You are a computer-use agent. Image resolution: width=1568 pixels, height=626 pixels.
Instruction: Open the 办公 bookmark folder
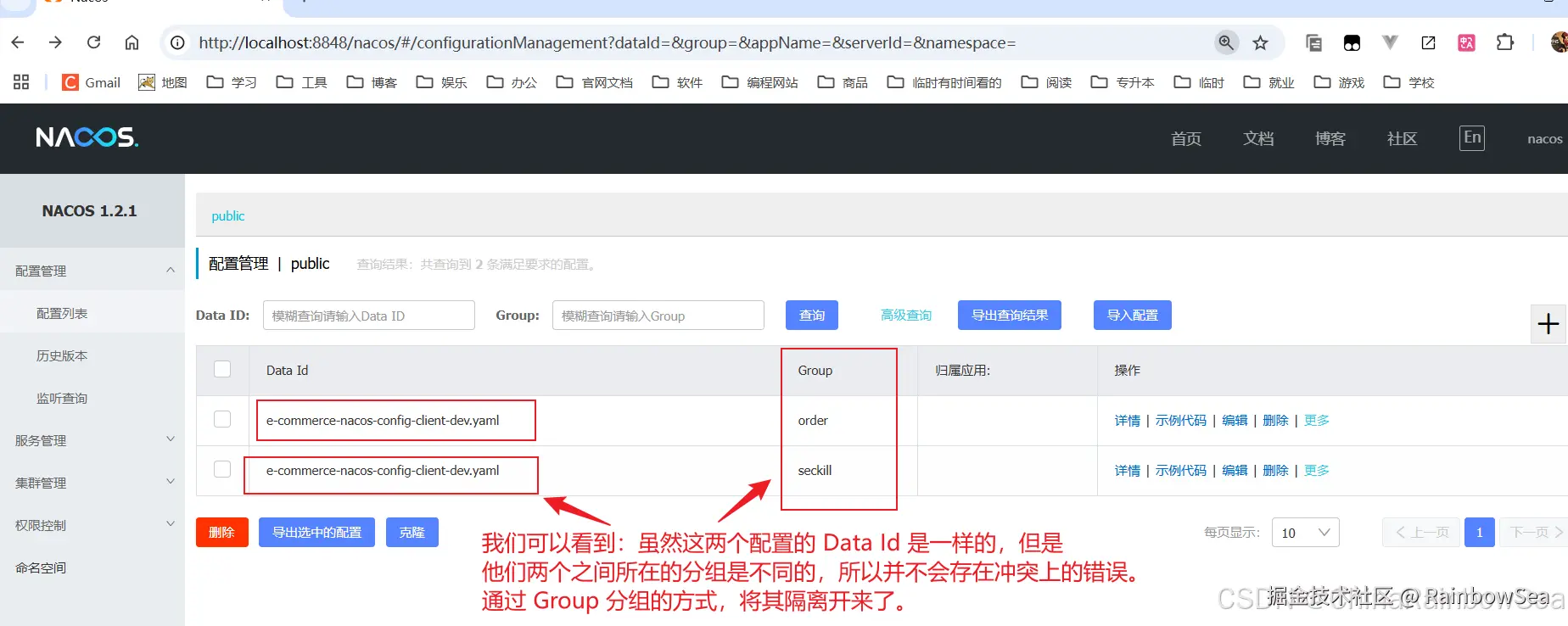point(512,82)
